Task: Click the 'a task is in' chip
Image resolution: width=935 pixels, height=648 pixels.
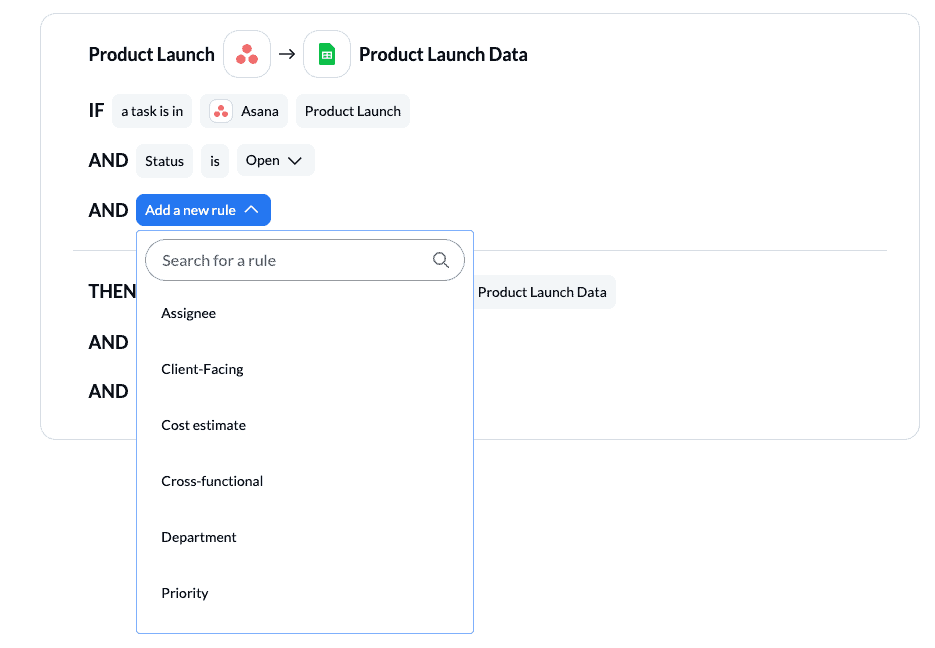Action: (x=152, y=111)
